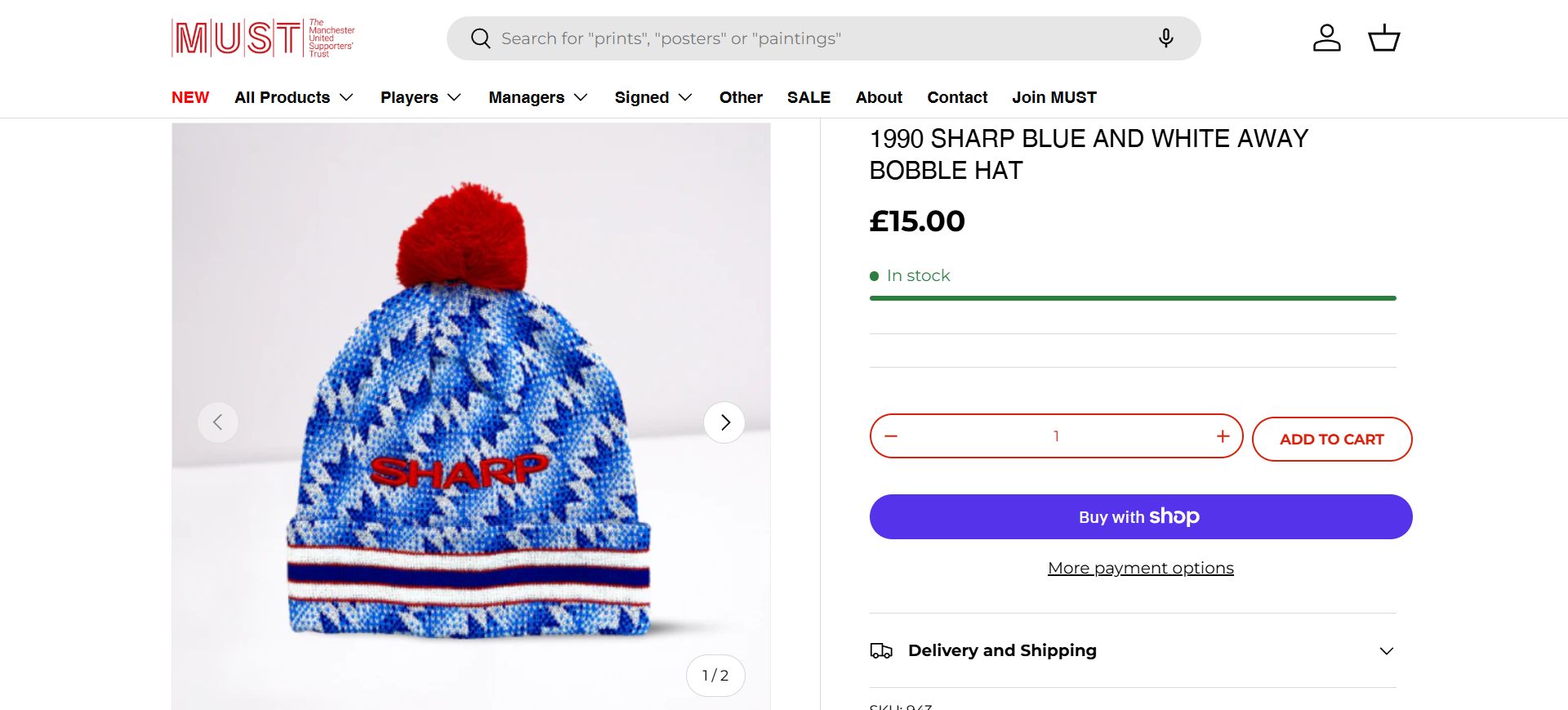Click the search magnifier icon

point(481,38)
